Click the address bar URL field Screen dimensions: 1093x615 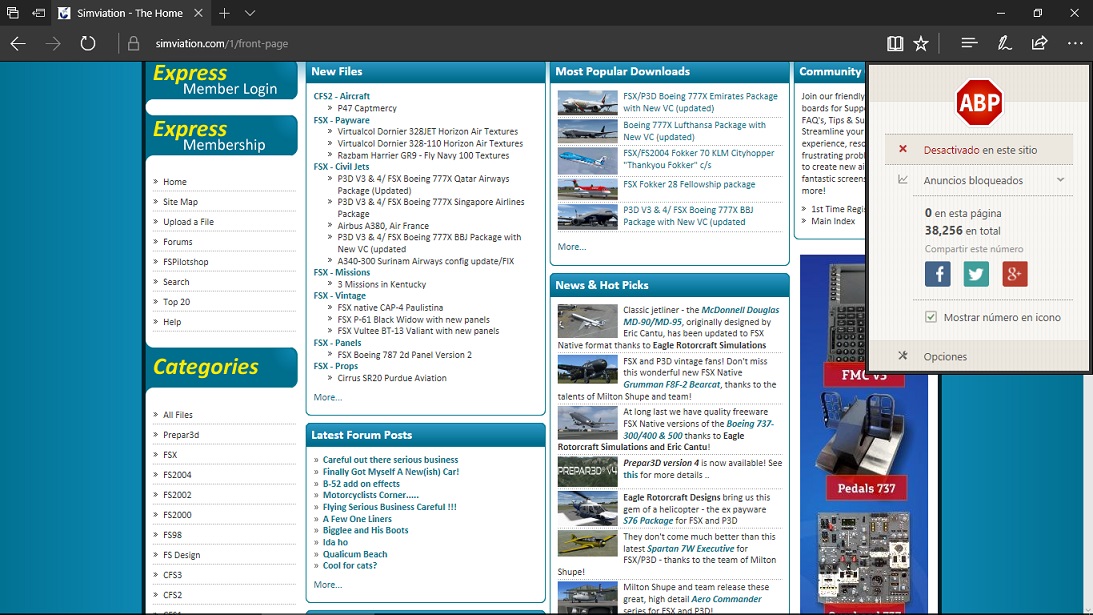pyautogui.click(x=222, y=43)
